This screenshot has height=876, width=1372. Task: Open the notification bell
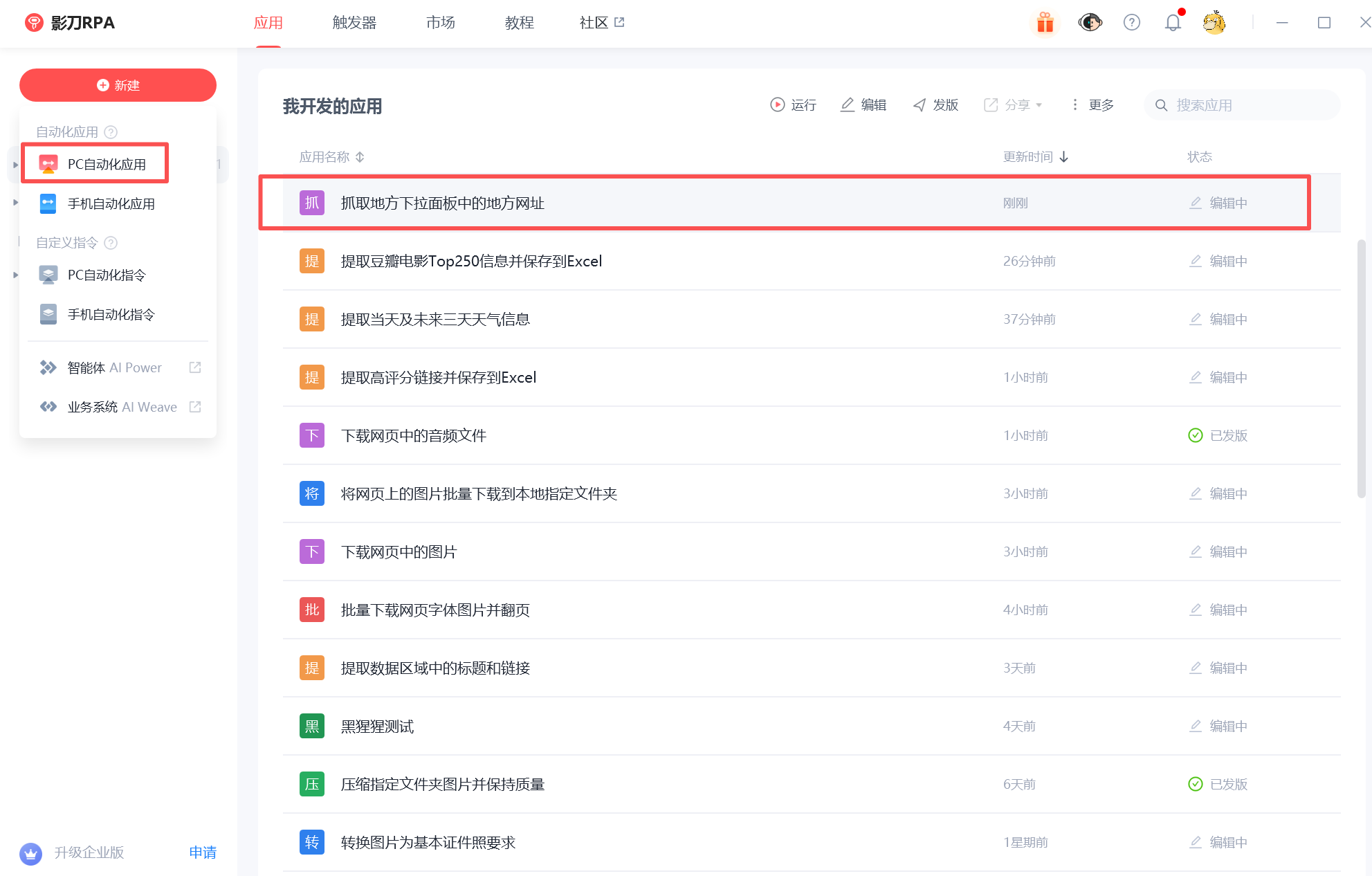pyautogui.click(x=1173, y=23)
